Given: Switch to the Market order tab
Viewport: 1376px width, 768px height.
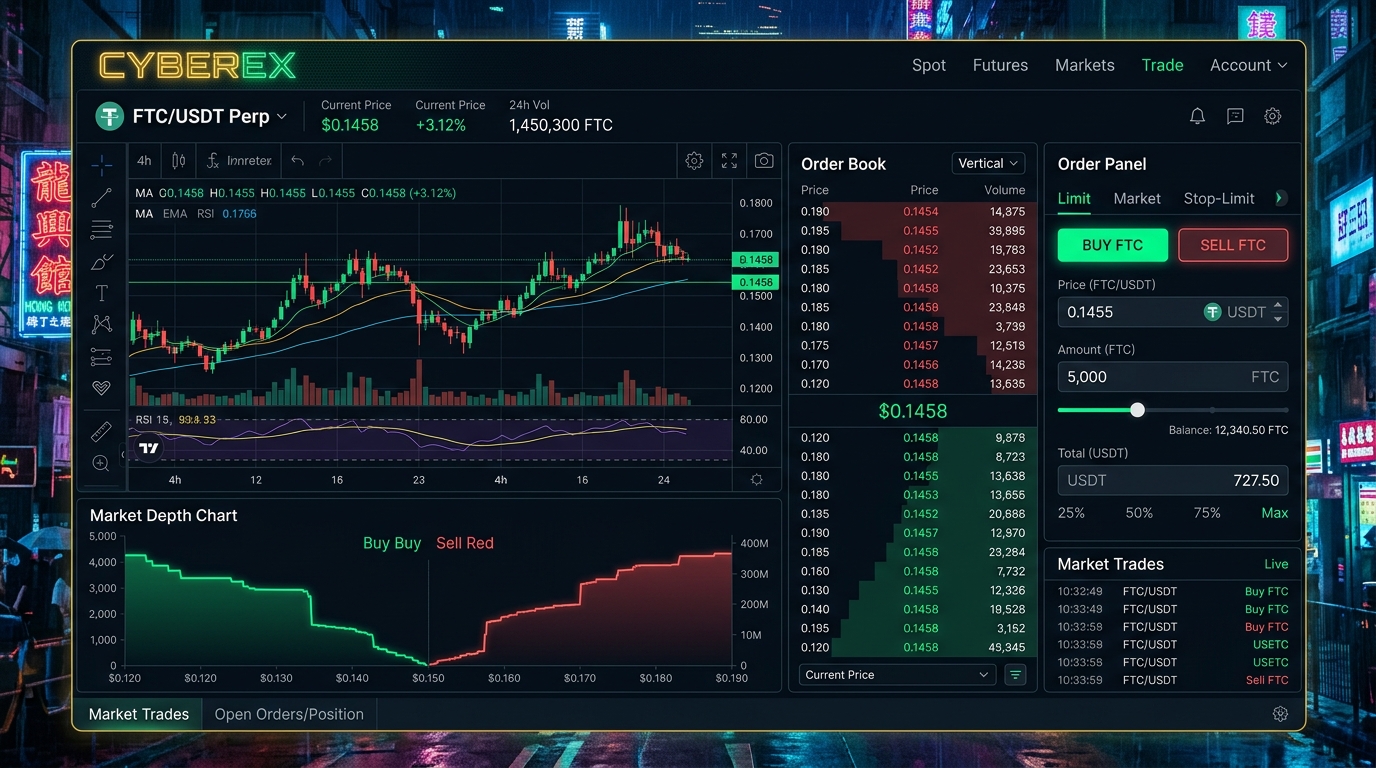Looking at the screenshot, I should [x=1137, y=198].
